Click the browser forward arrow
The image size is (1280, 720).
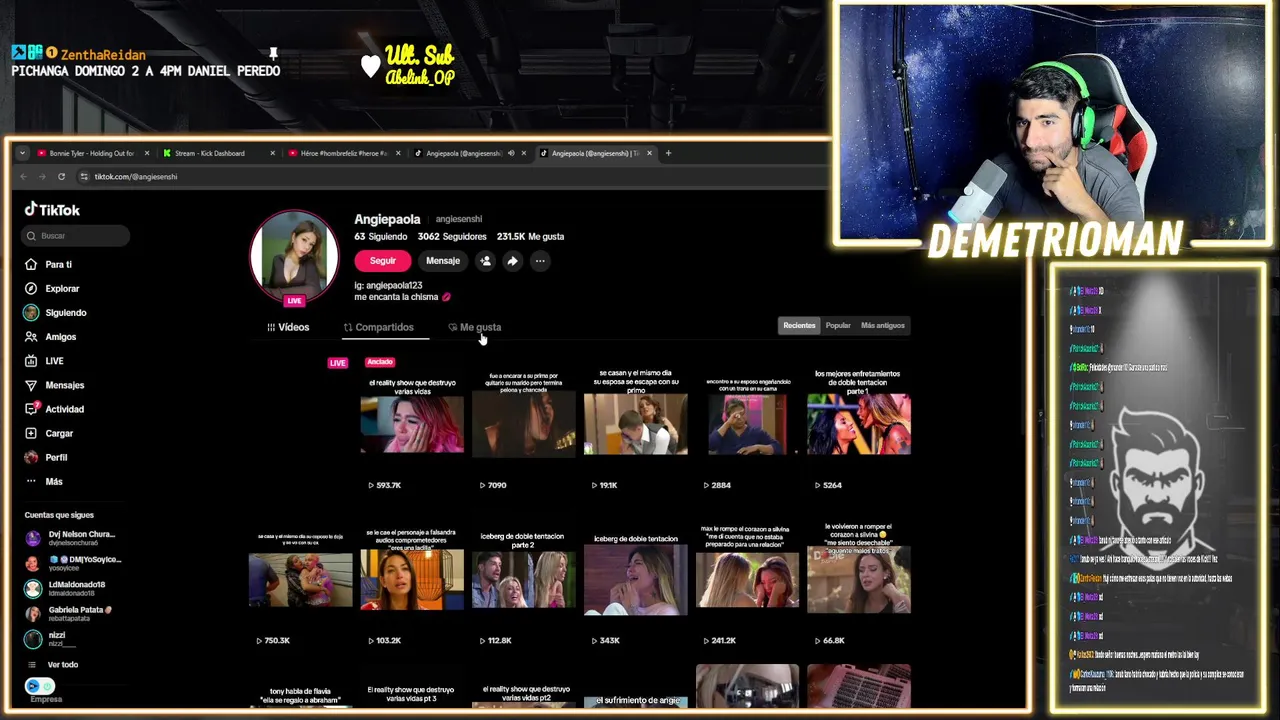pos(42,176)
